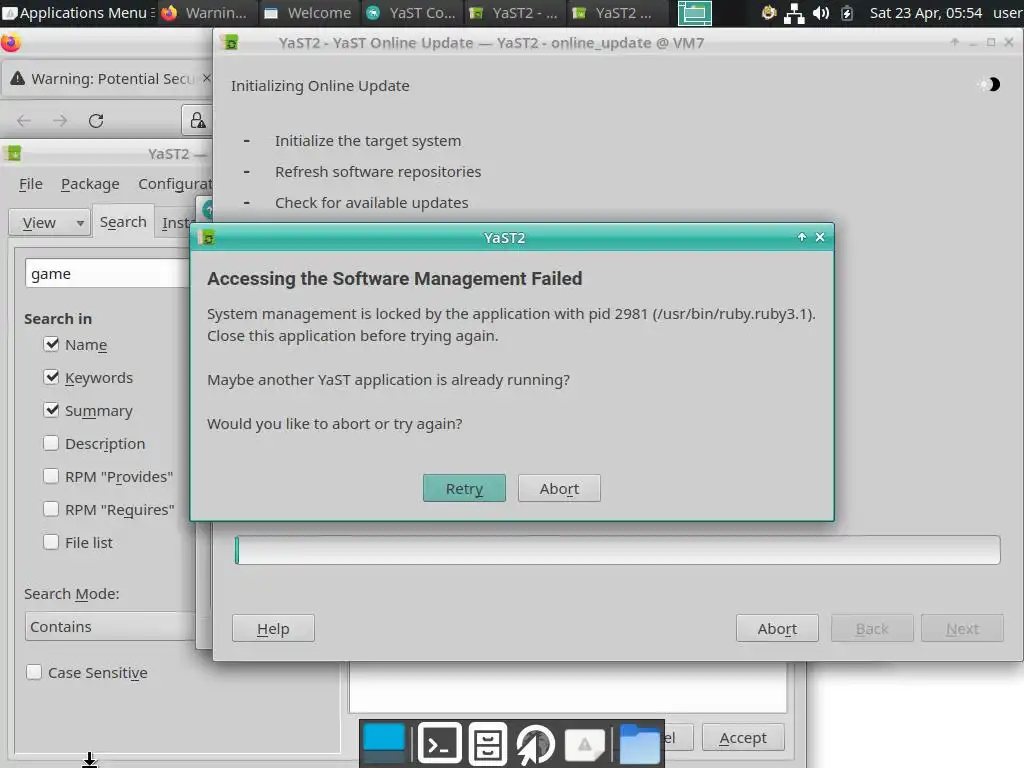The width and height of the screenshot is (1024, 768).
Task: Click Show Desktop icon in the dock
Action: (x=384, y=743)
